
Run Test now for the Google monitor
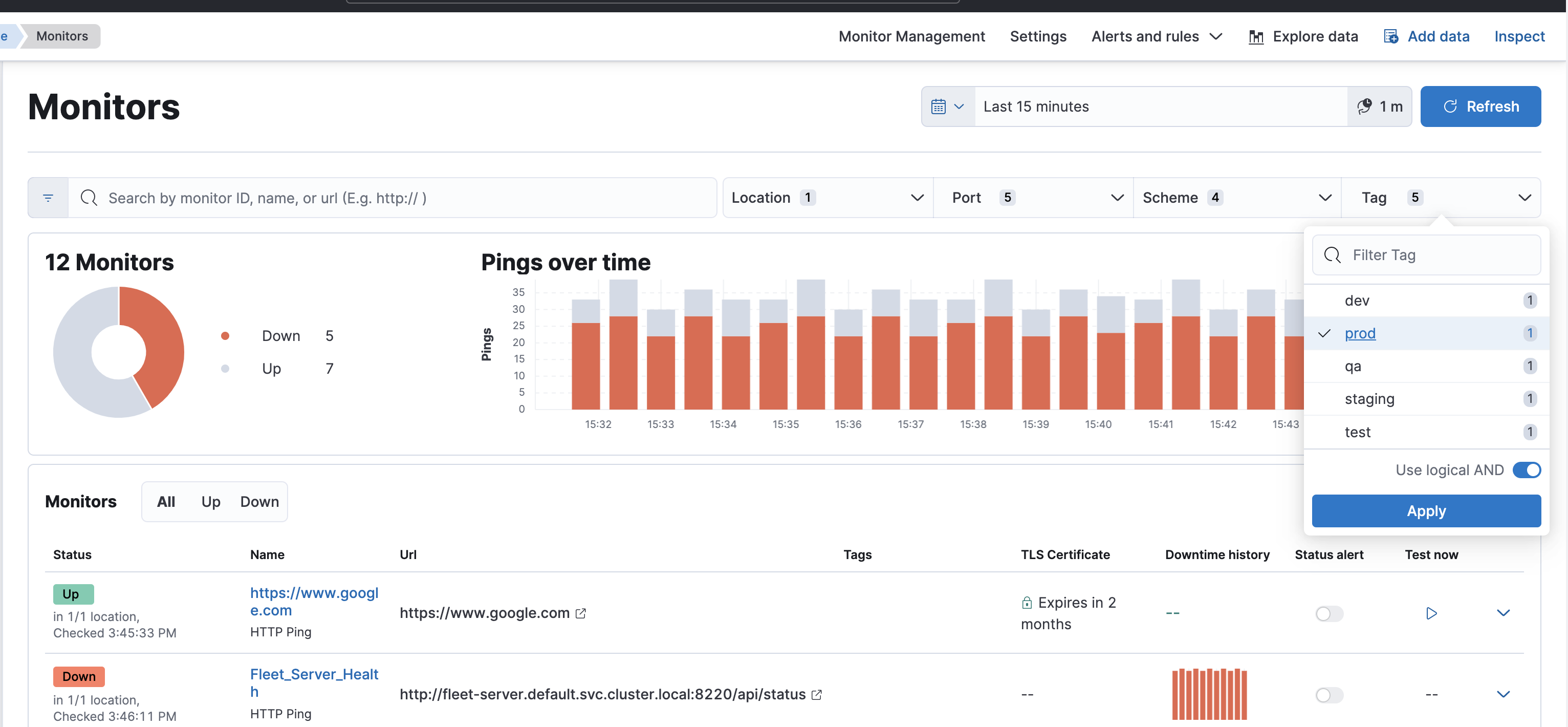pyautogui.click(x=1432, y=613)
